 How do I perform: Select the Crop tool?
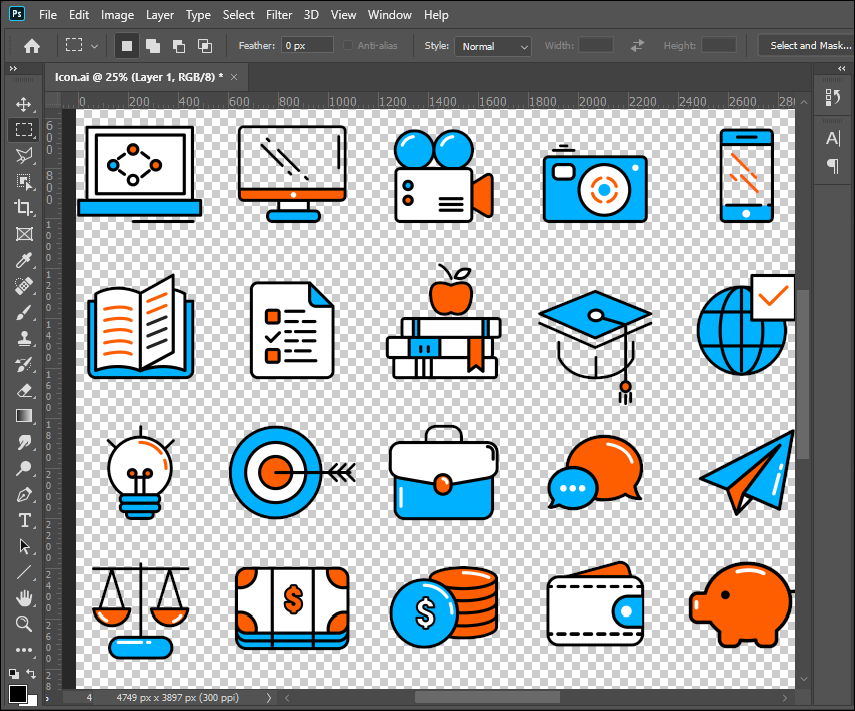pyautogui.click(x=24, y=208)
